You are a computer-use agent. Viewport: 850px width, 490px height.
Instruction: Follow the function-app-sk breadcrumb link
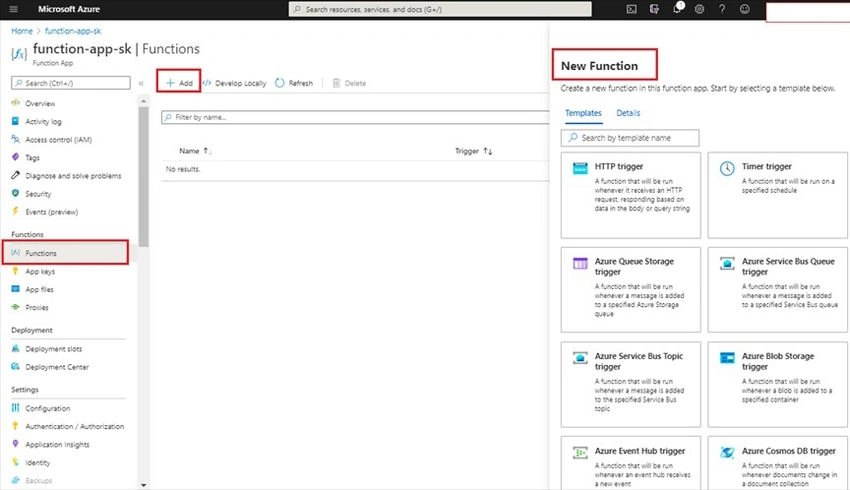[x=73, y=31]
